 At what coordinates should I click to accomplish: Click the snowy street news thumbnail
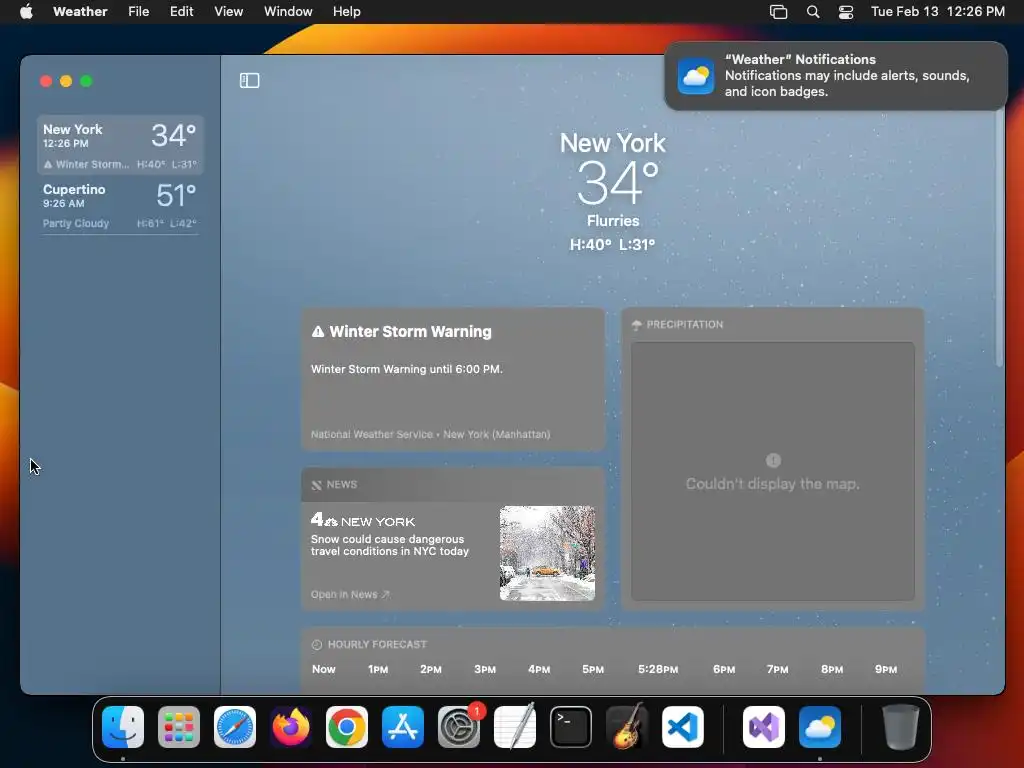(547, 553)
